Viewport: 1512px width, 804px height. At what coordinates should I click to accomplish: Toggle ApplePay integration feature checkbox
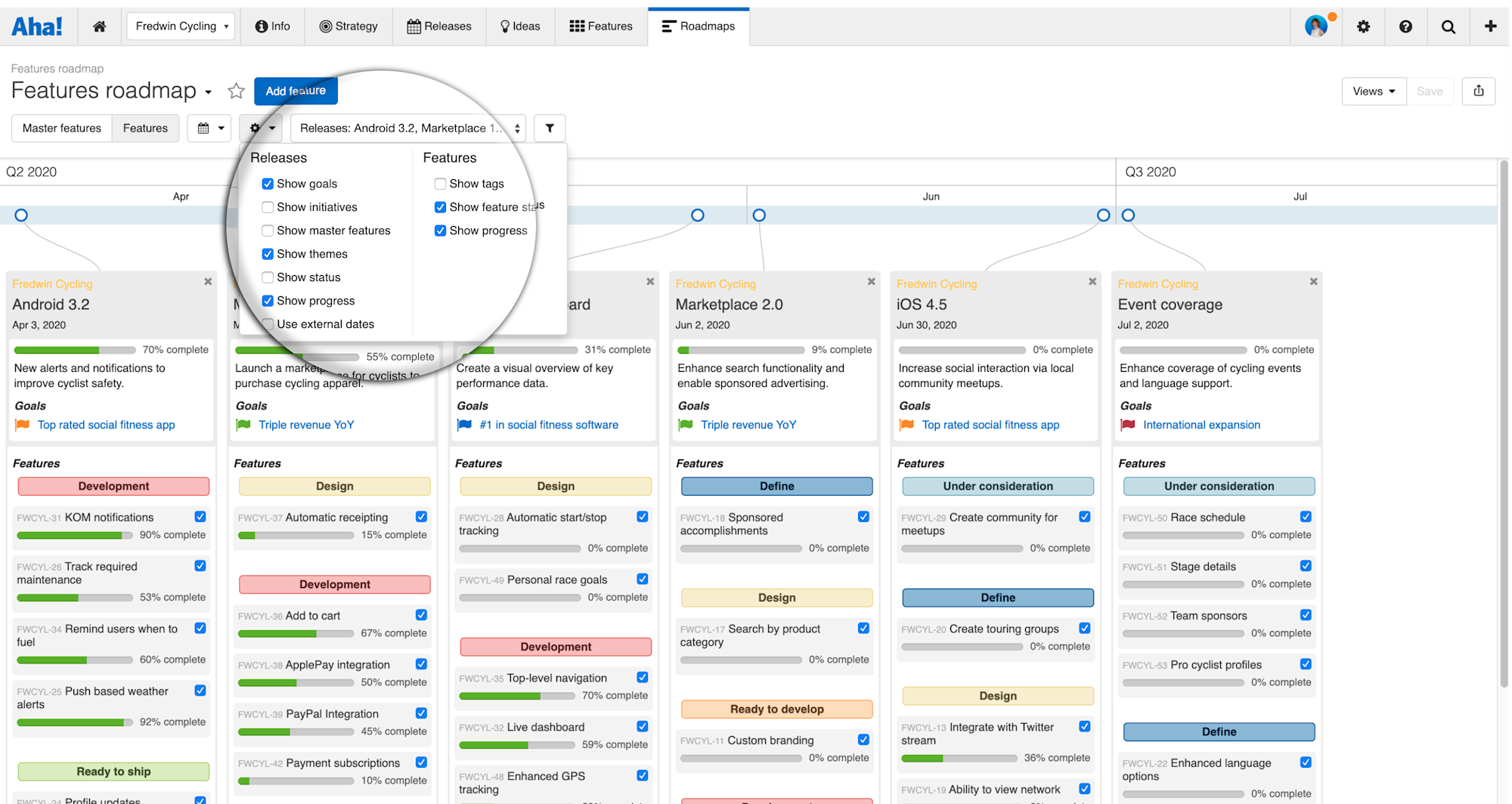(421, 664)
